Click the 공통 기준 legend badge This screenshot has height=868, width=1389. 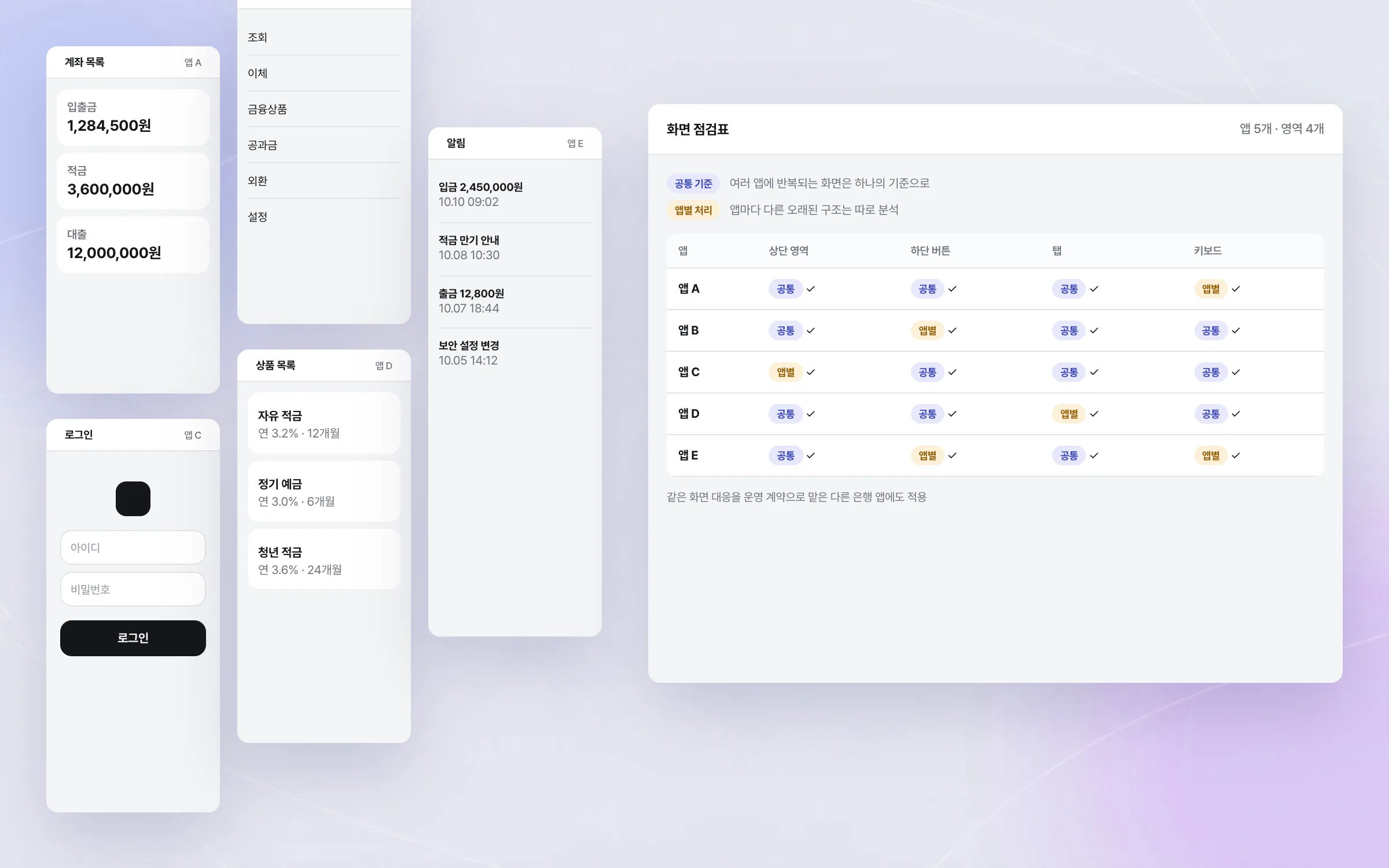point(693,183)
